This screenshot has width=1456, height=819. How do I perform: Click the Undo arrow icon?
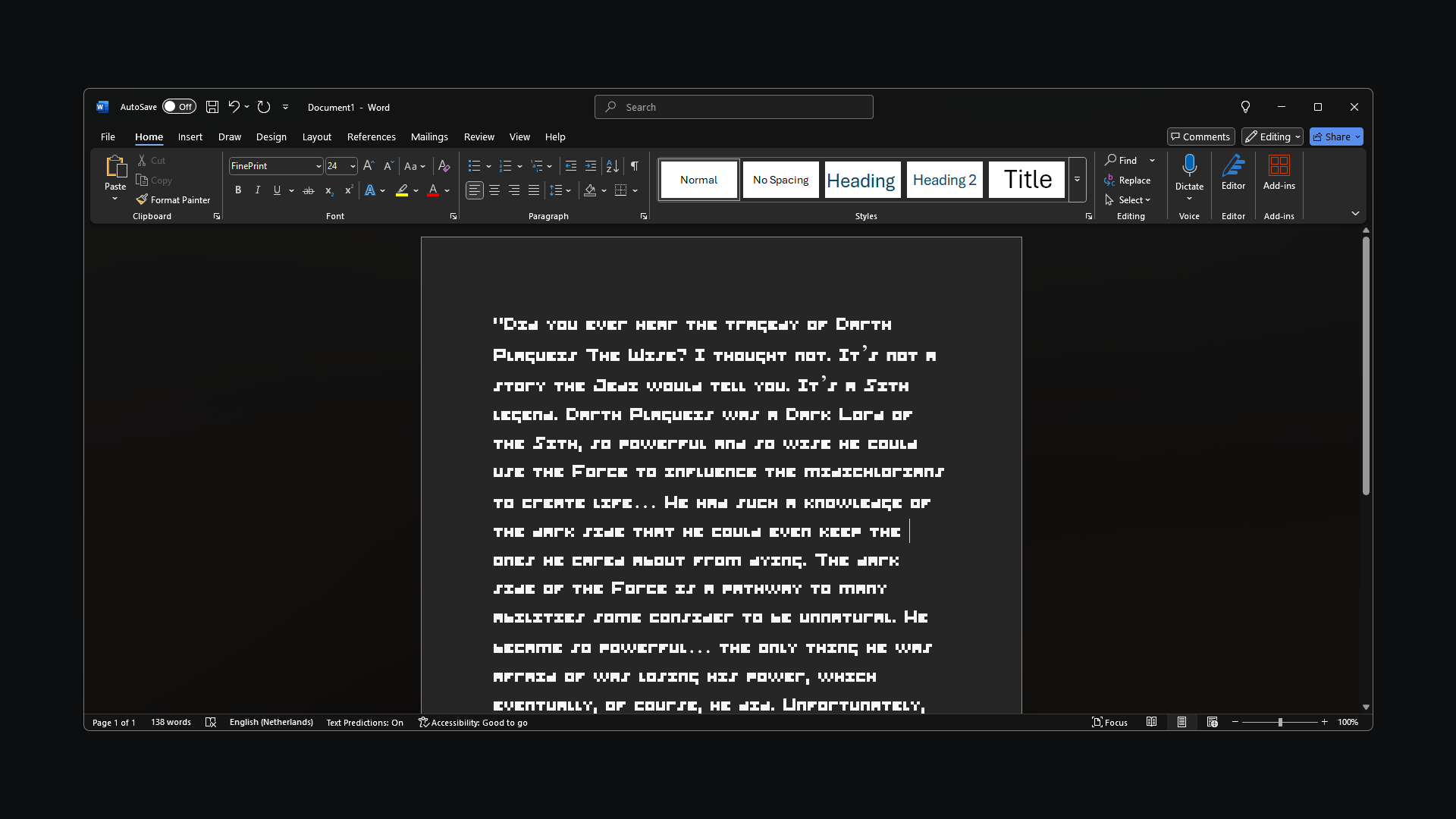(234, 107)
